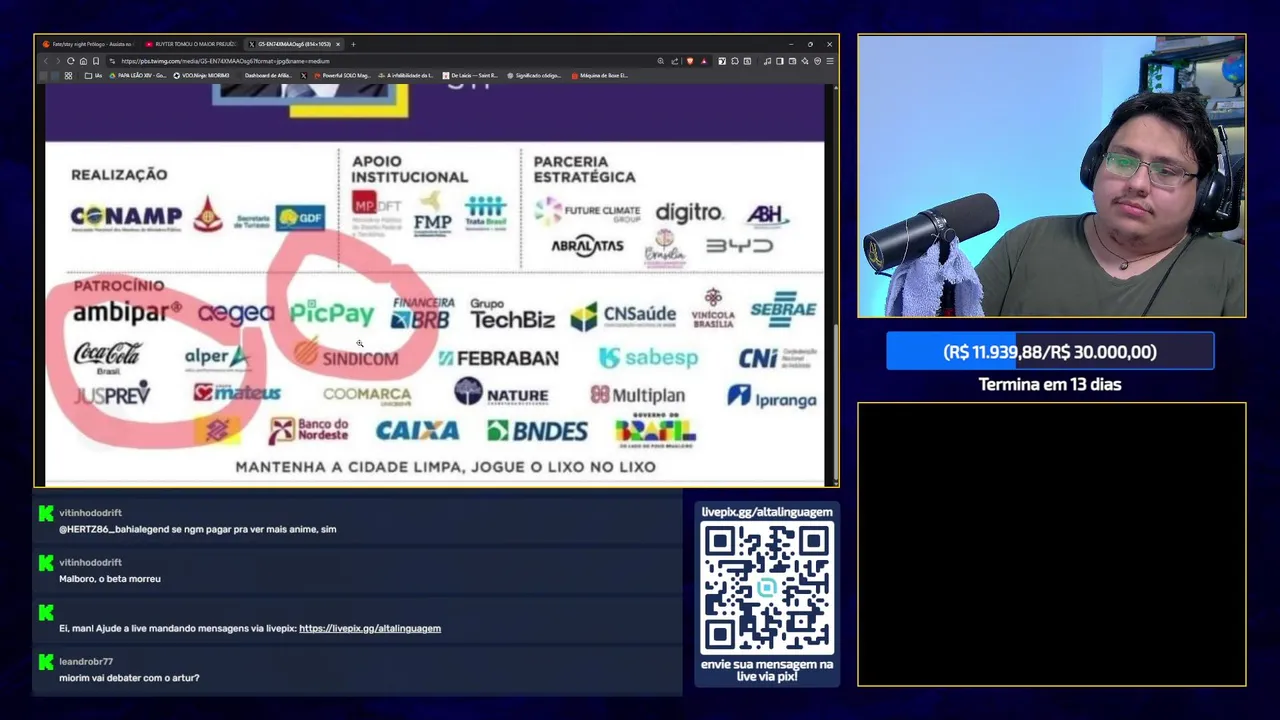Click chat message 'Malboro, o beta morreu'
1280x720 pixels.
(x=110, y=578)
